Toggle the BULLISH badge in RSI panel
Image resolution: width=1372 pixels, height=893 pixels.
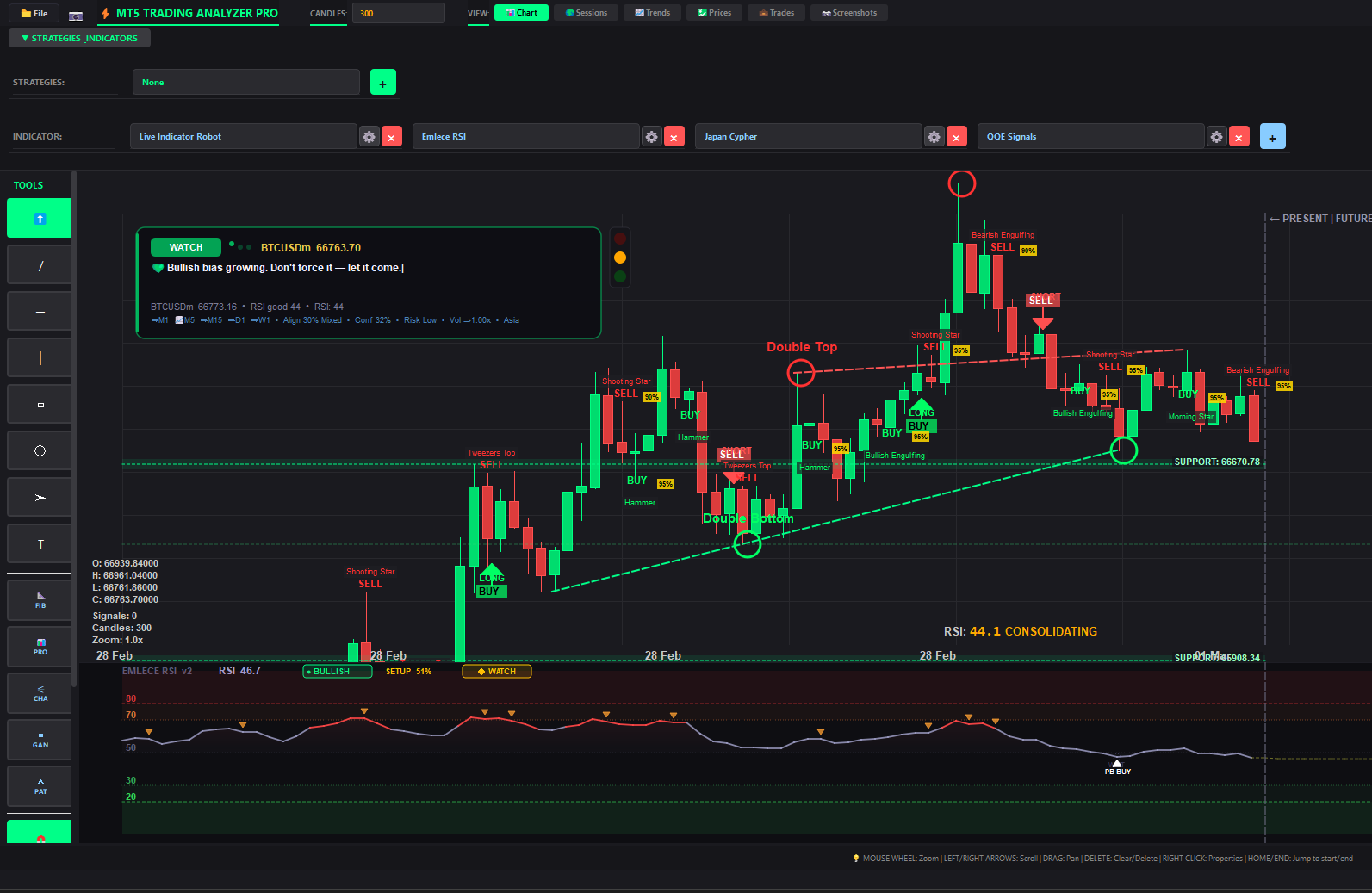[x=337, y=672]
